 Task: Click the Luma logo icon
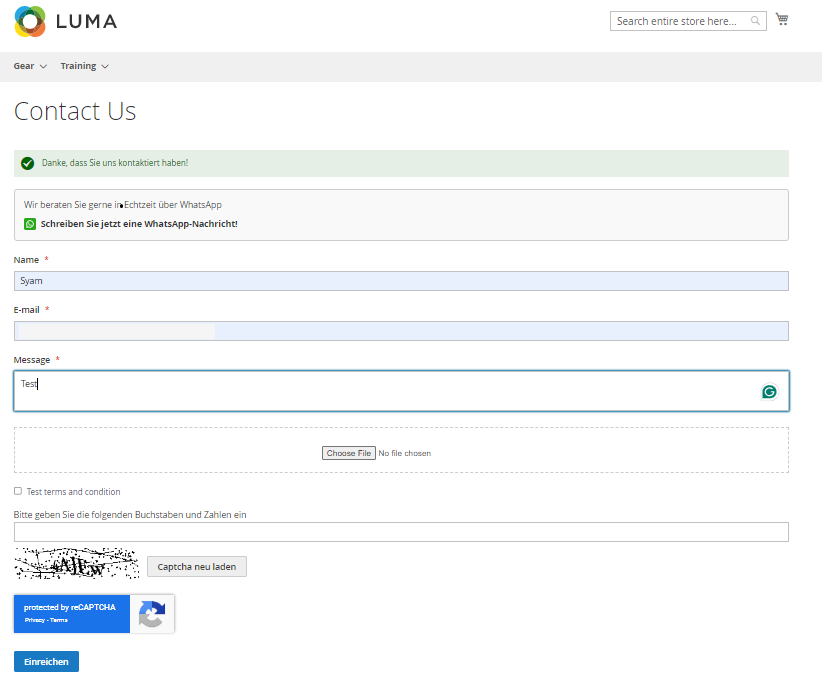(30, 21)
